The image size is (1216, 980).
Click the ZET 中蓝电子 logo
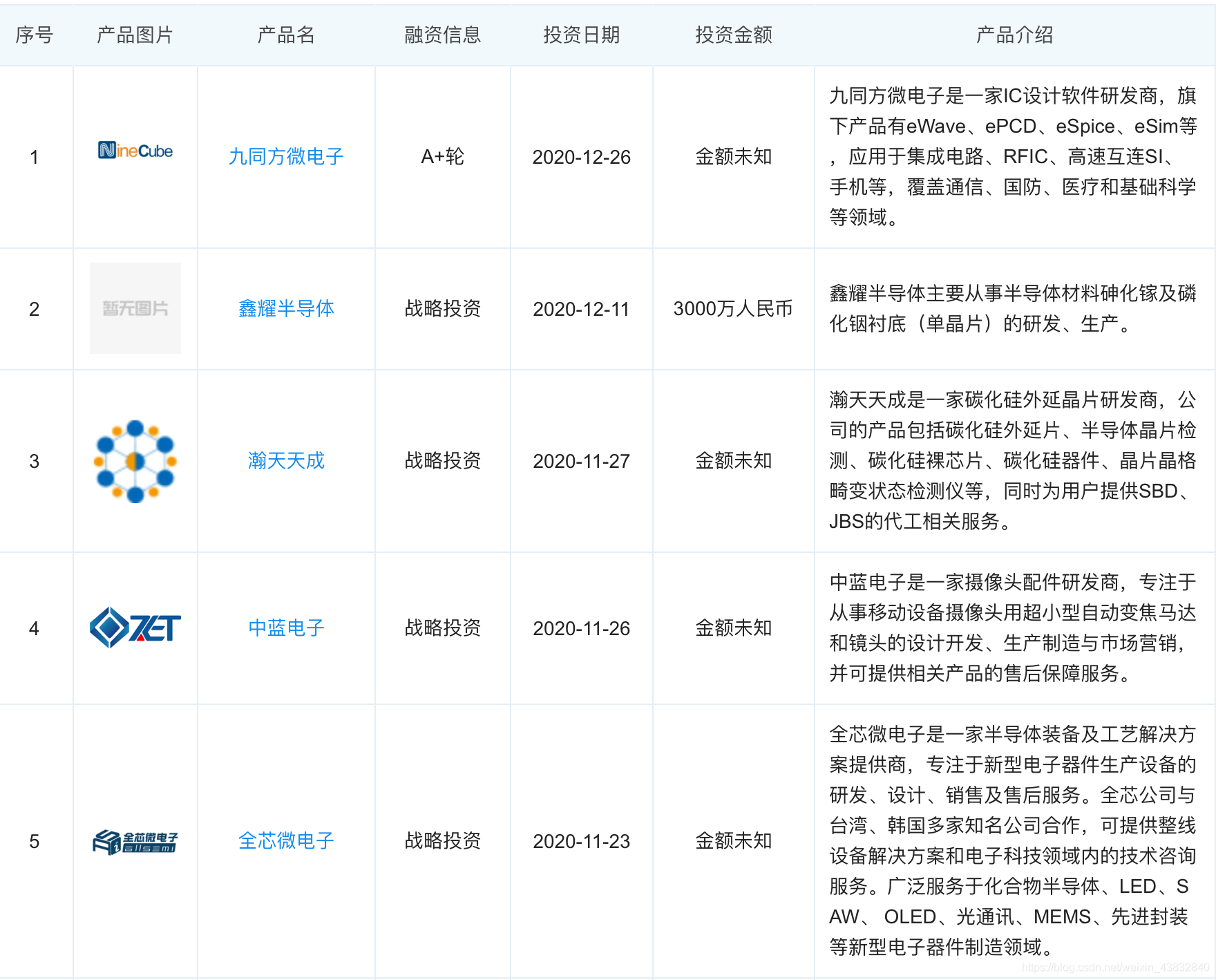coord(135,628)
